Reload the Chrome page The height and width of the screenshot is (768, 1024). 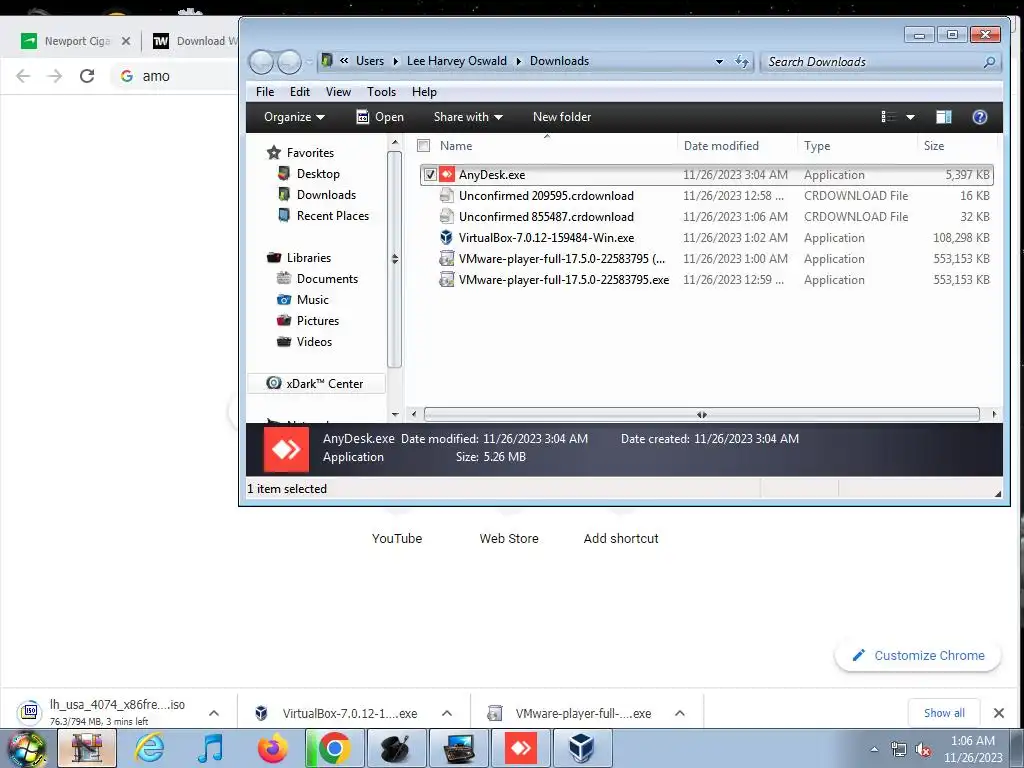[x=87, y=76]
